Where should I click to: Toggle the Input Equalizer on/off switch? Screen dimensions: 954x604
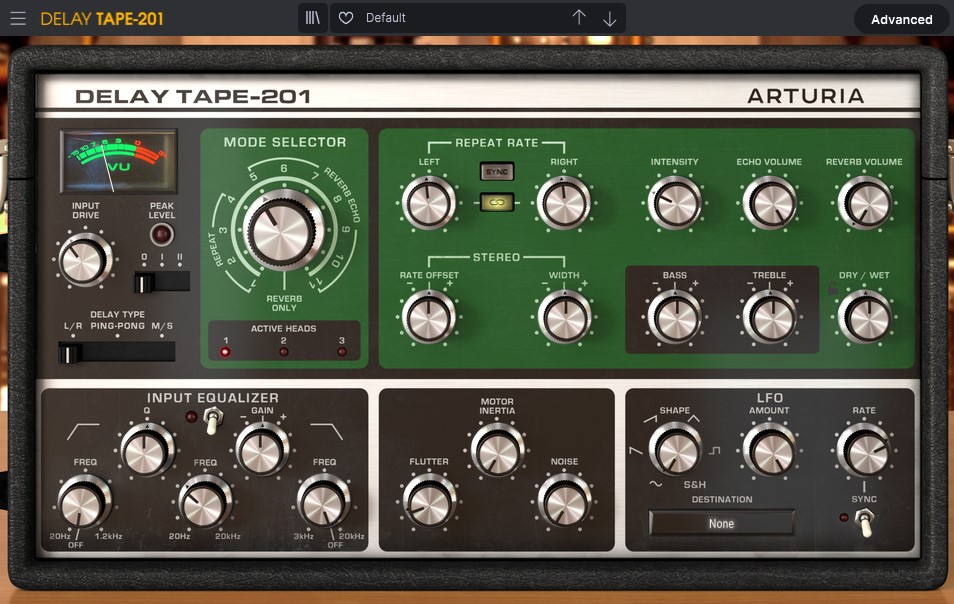(x=213, y=420)
